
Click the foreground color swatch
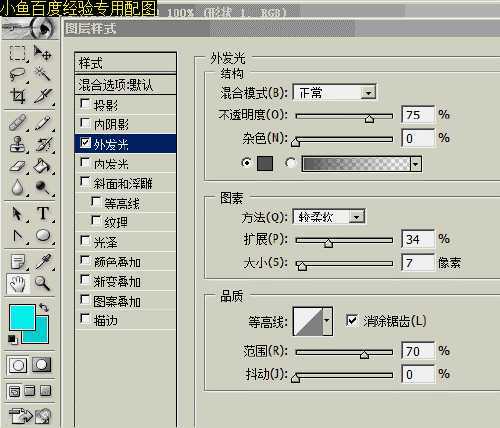(22, 317)
